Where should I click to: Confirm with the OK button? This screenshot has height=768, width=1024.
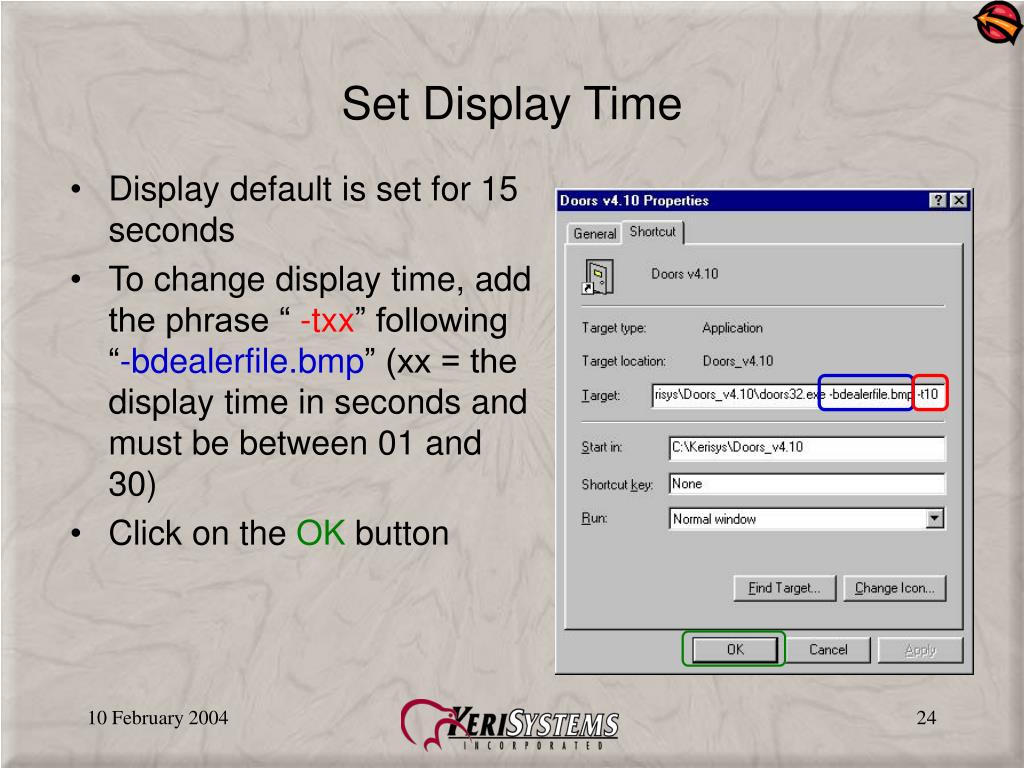tap(735, 649)
